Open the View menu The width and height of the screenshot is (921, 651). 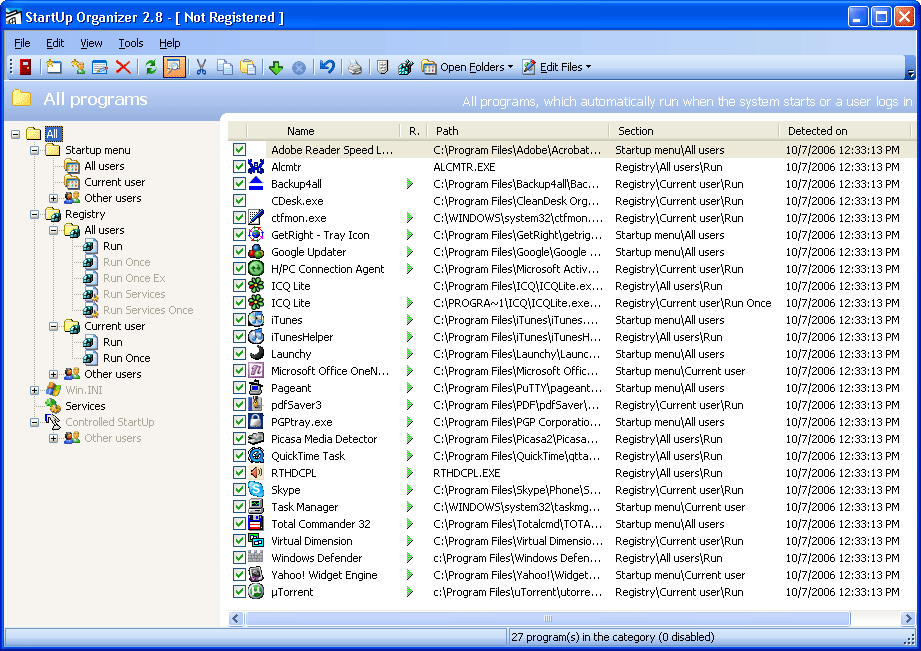(x=91, y=43)
